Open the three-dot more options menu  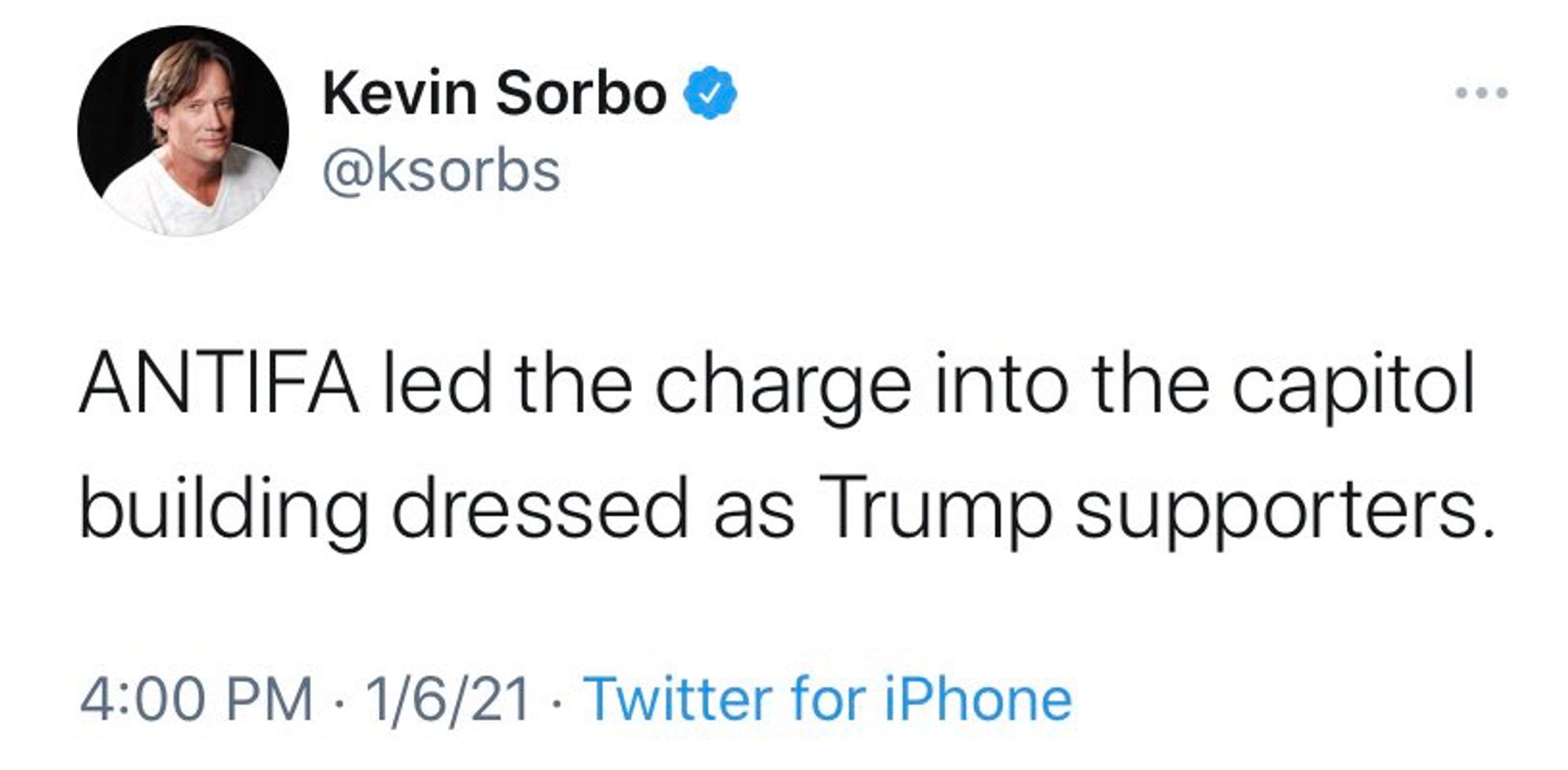point(1481,93)
